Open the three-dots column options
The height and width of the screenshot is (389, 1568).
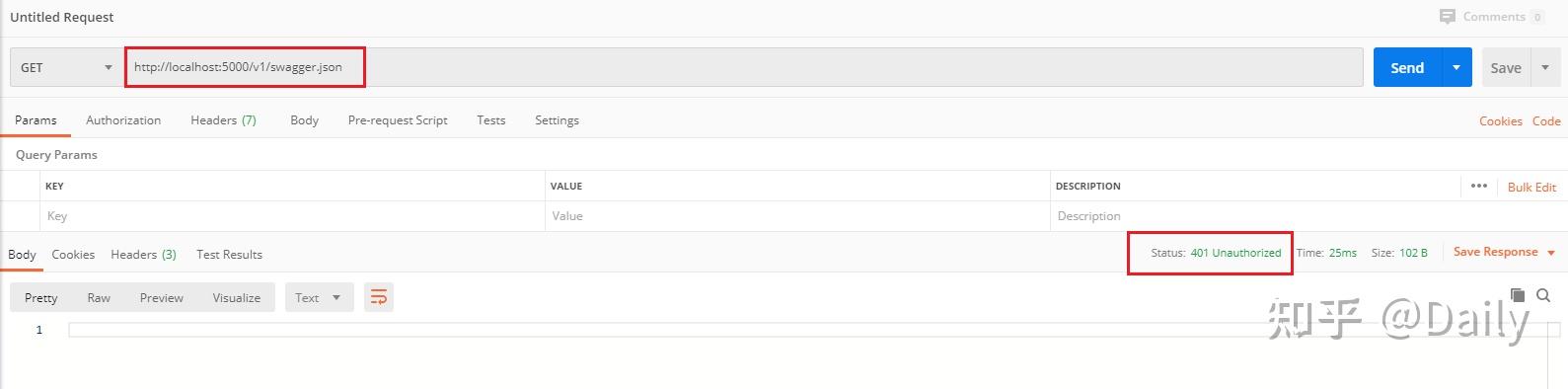point(1478,186)
